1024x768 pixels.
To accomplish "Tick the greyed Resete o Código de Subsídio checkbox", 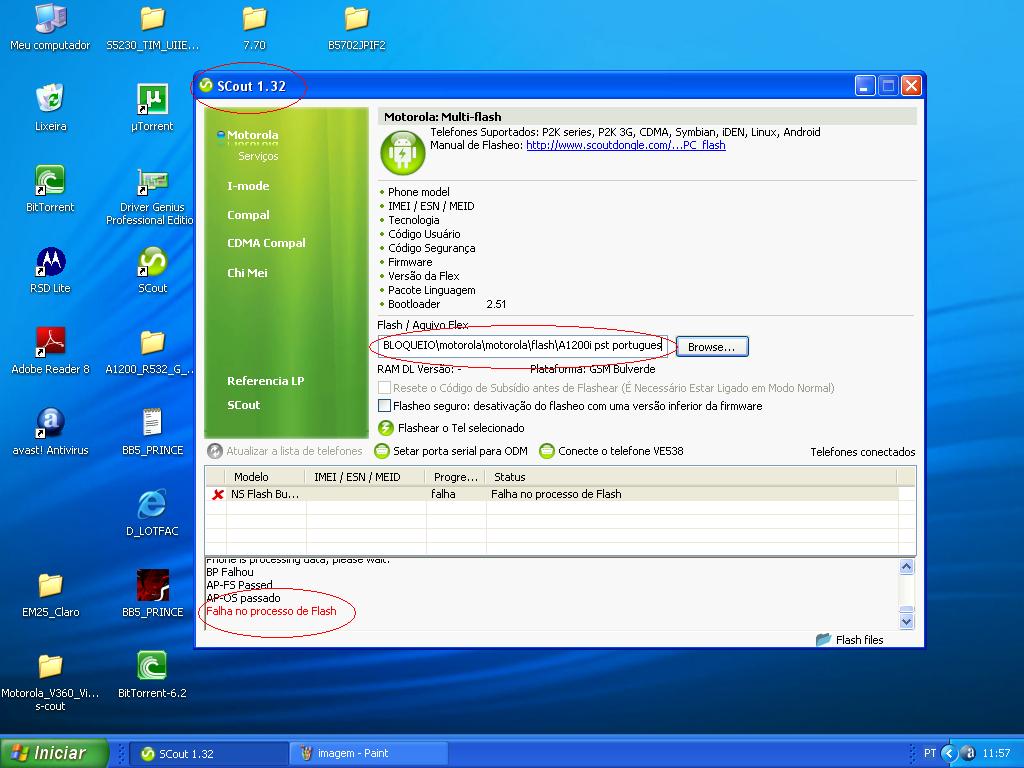I will click(385, 387).
